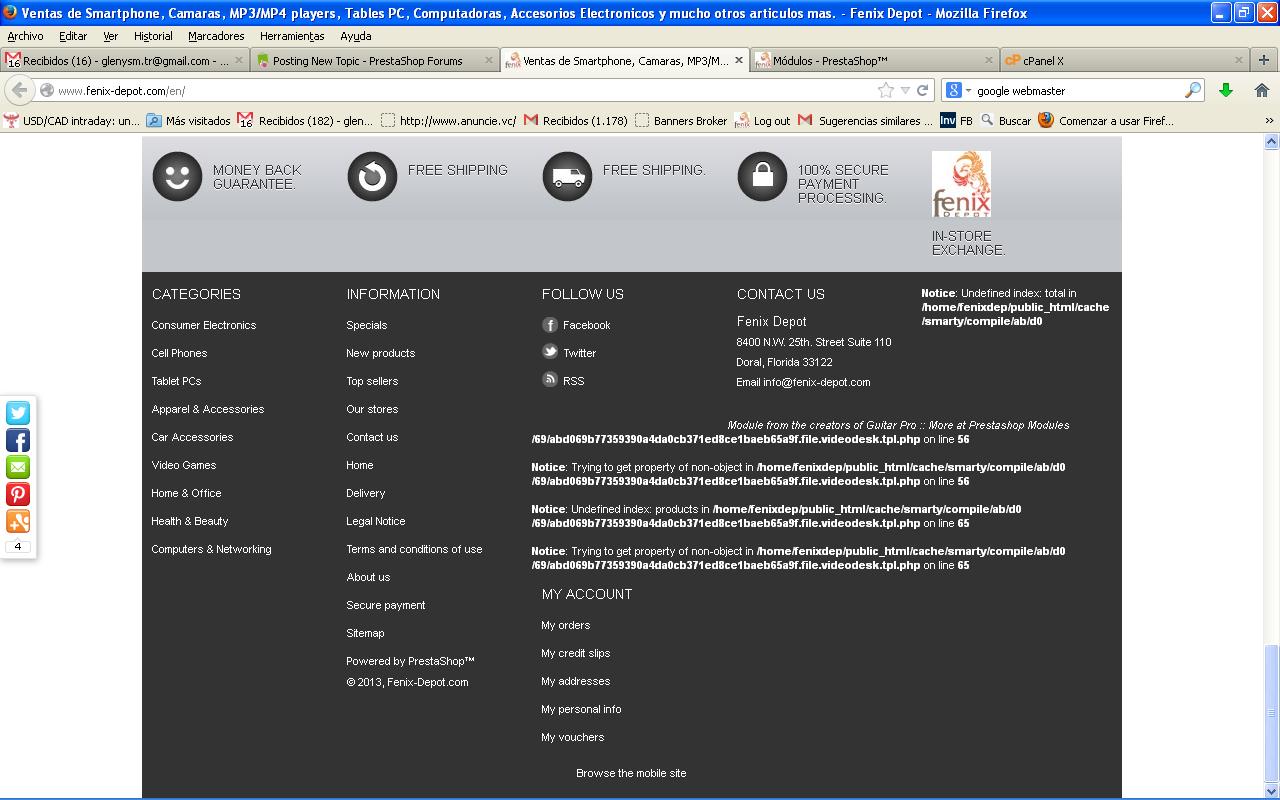The width and height of the screenshot is (1280, 800).
Task: Click the delivery truck Free Shipping icon
Action: (567, 176)
